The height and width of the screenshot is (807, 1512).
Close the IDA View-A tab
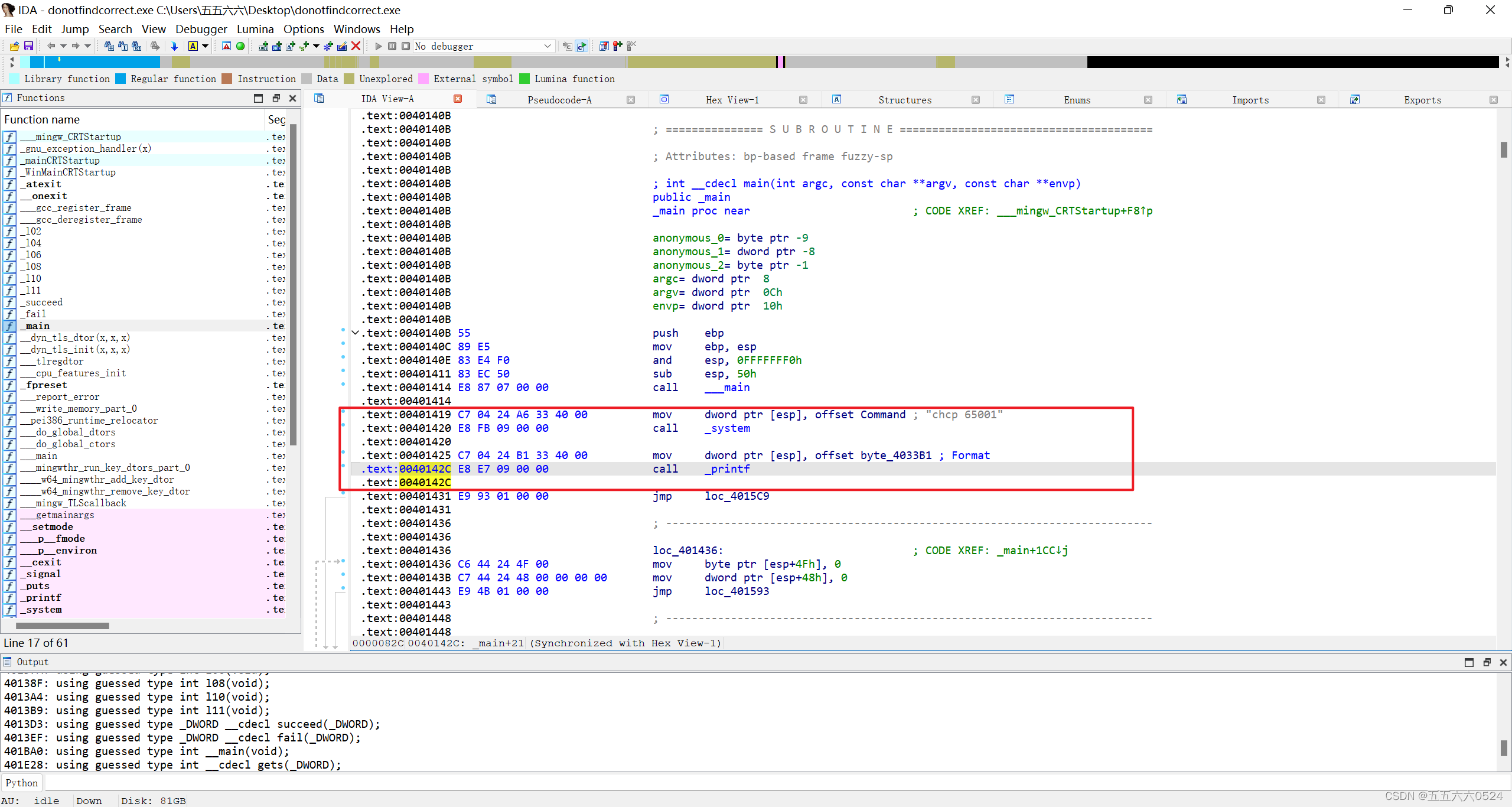click(x=458, y=99)
